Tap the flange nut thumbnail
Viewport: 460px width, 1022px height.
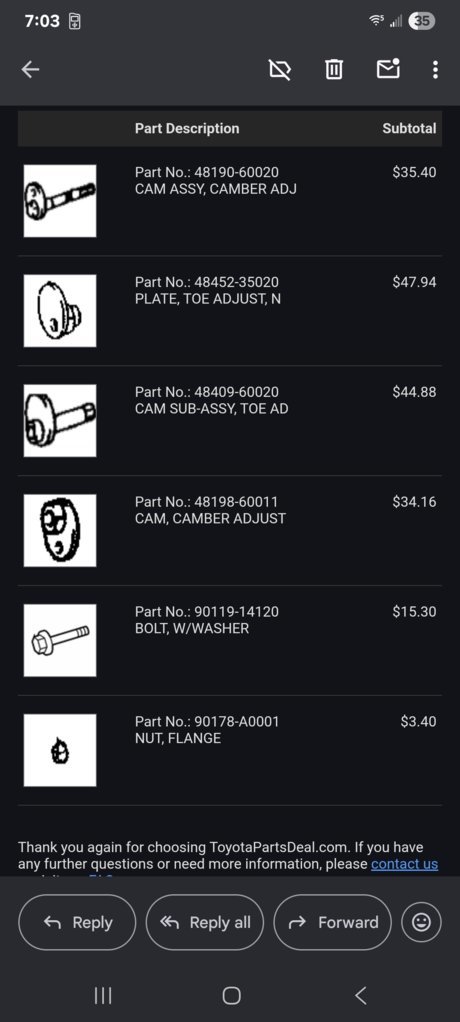[x=60, y=750]
